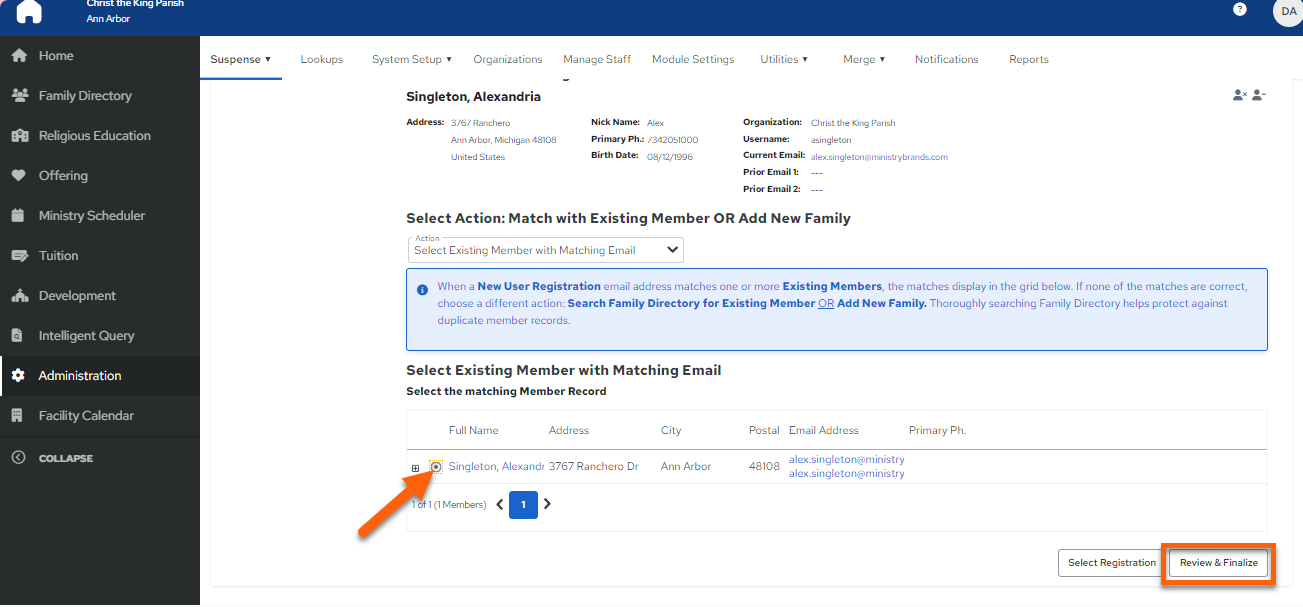Screen dimensions: 1303x607
Task: Click current email alex.singleton@ministrybrands.com link
Action: pyautogui.click(x=879, y=157)
